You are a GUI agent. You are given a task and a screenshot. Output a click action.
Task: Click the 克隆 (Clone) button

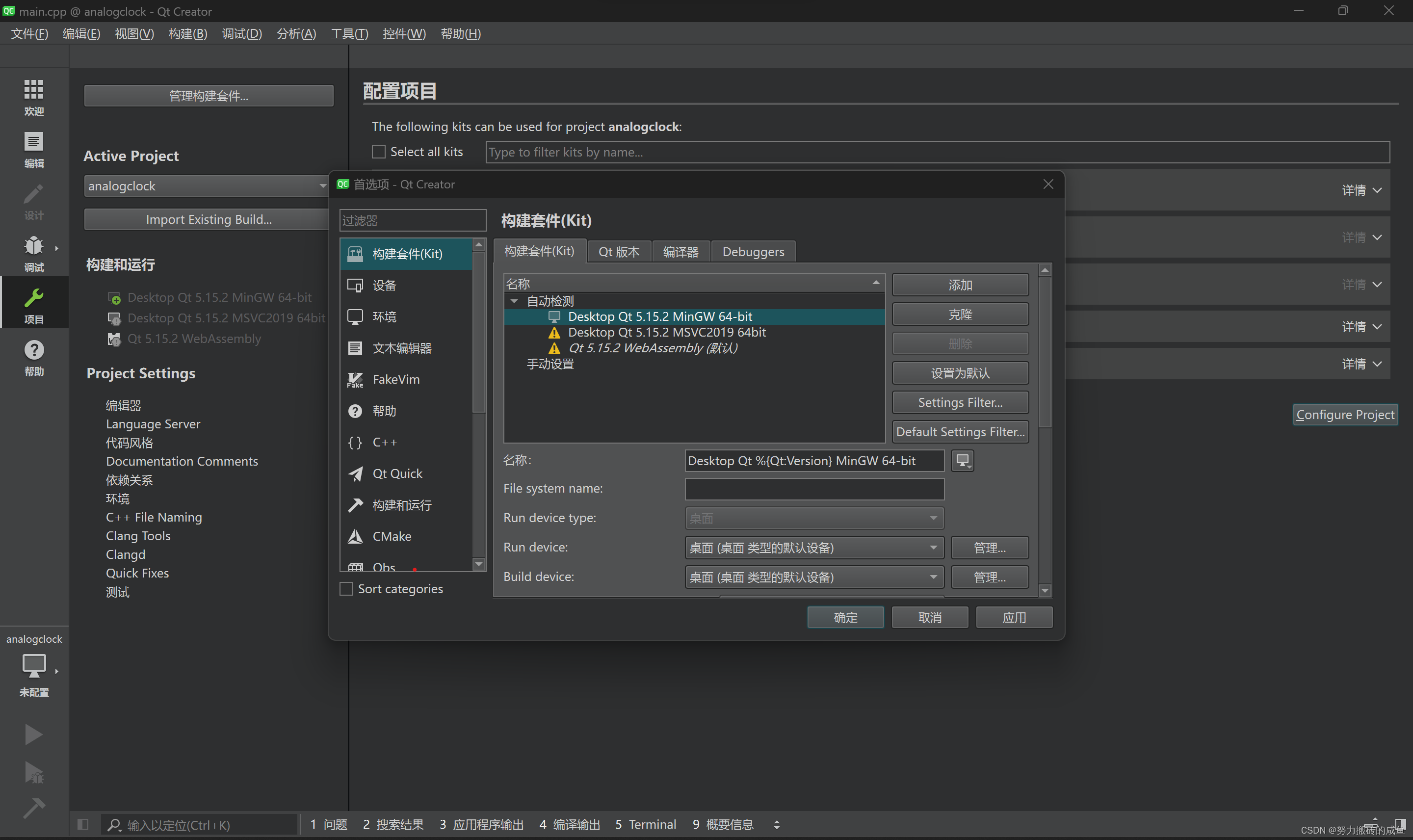(960, 314)
